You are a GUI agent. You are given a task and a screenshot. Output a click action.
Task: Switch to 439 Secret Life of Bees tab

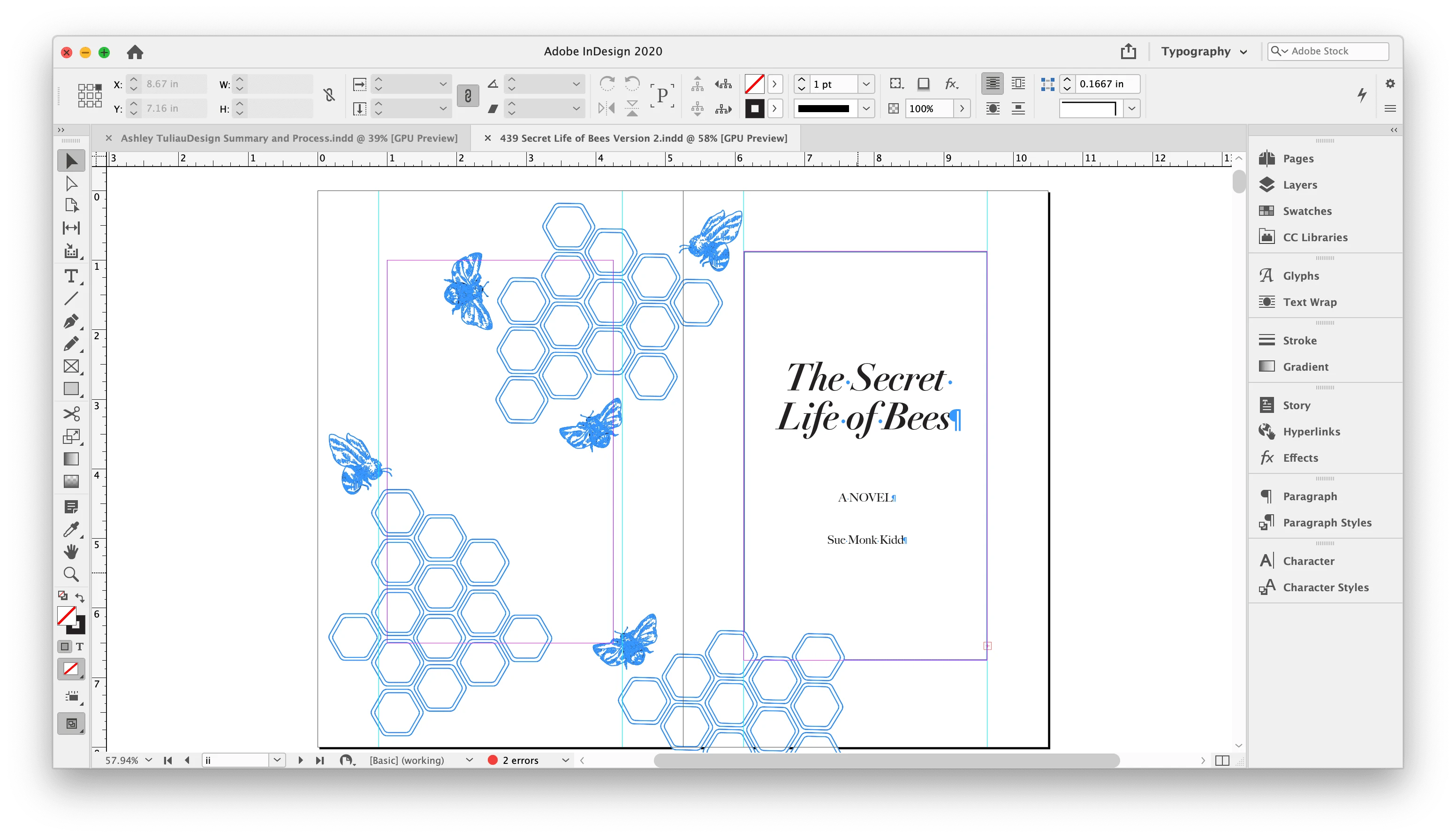click(x=643, y=138)
